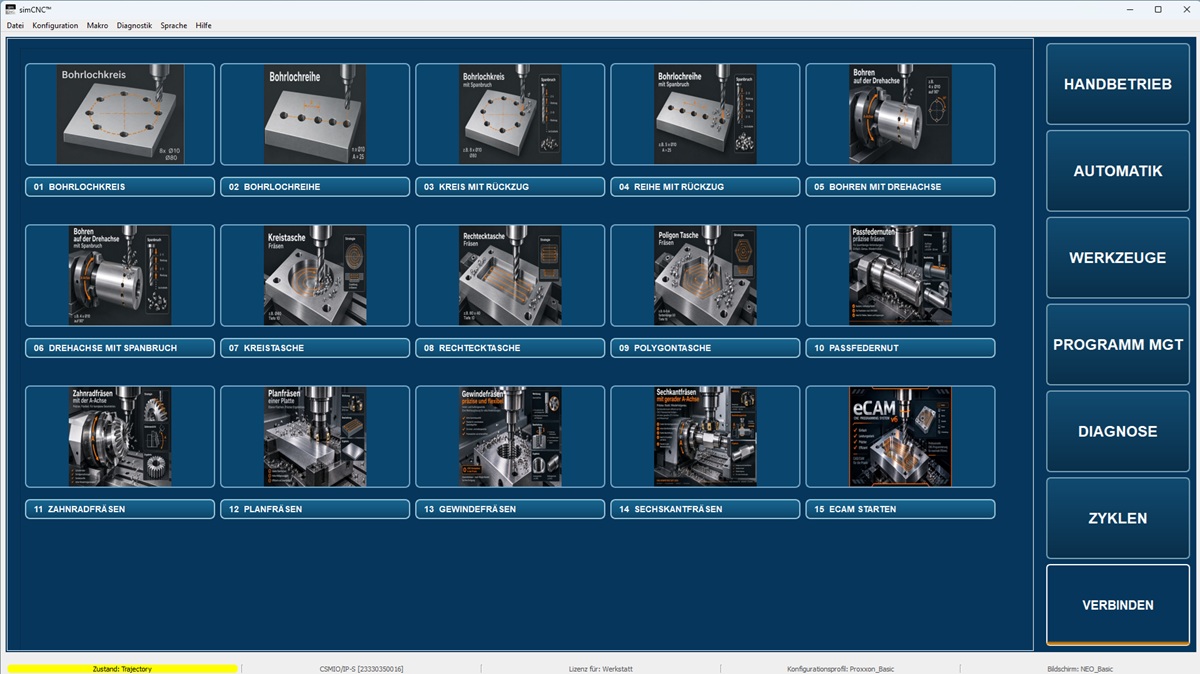Click Konfigurationsprofil: Proxxon_Basic status text
The width and height of the screenshot is (1200, 674).
(x=840, y=668)
